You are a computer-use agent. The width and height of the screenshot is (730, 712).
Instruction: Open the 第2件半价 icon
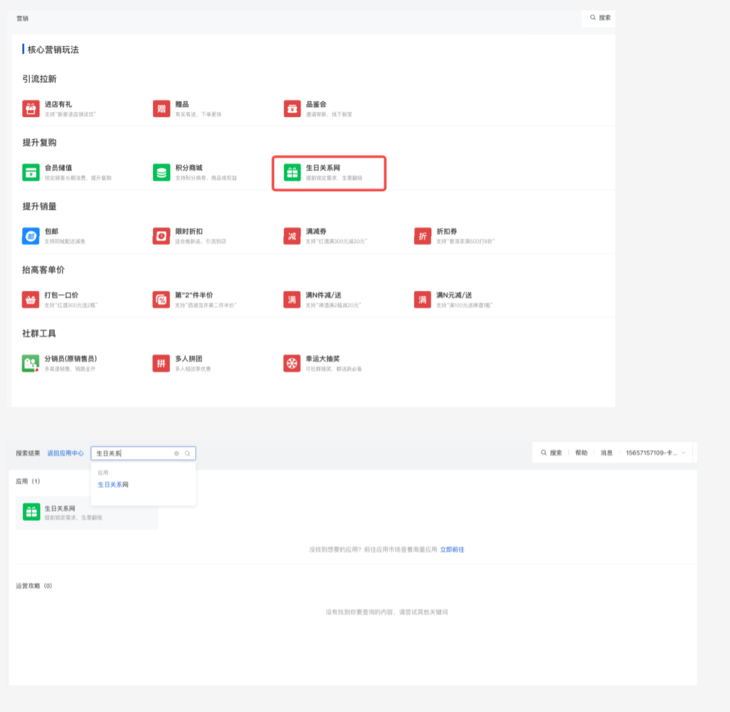tap(161, 299)
